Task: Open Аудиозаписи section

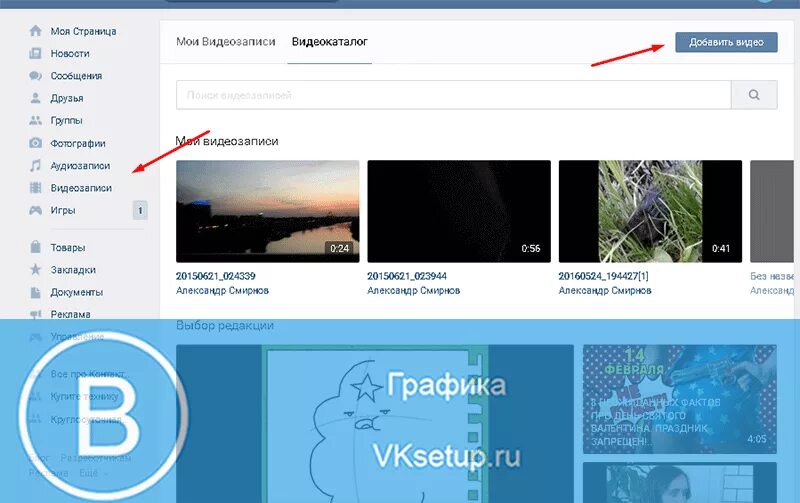Action: 80,166
